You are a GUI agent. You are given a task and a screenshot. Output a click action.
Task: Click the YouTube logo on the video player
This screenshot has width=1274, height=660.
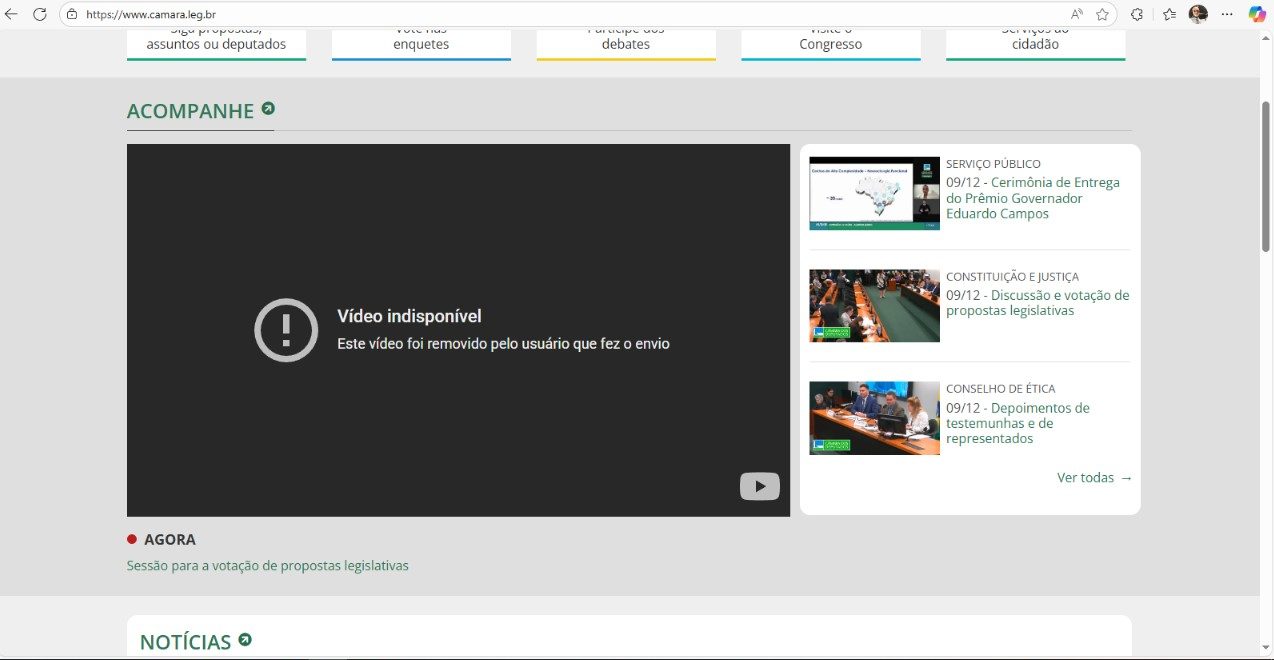[x=759, y=486]
